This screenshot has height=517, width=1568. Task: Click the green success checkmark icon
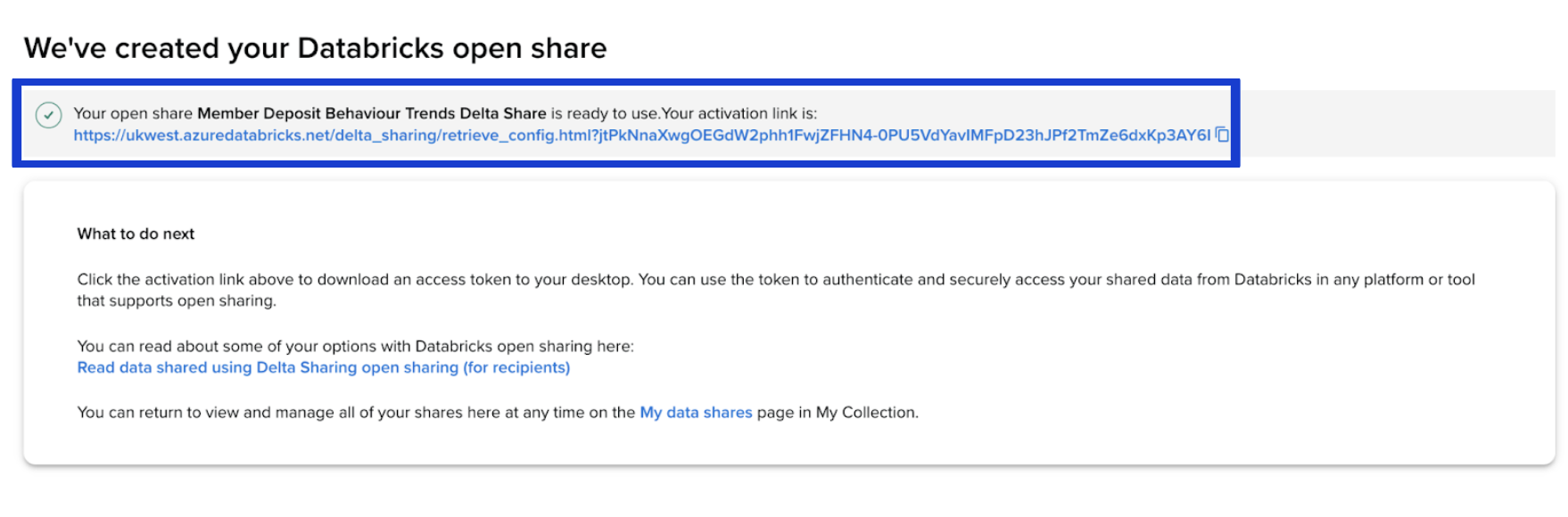[x=48, y=115]
